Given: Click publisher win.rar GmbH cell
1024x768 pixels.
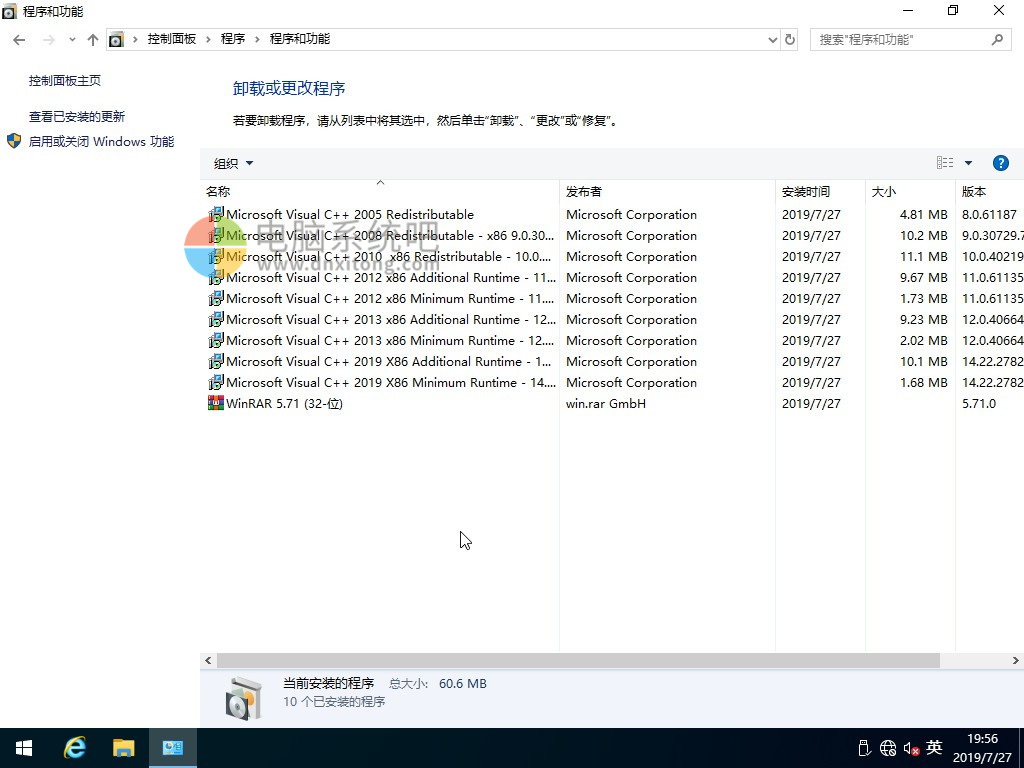Looking at the screenshot, I should 605,403.
